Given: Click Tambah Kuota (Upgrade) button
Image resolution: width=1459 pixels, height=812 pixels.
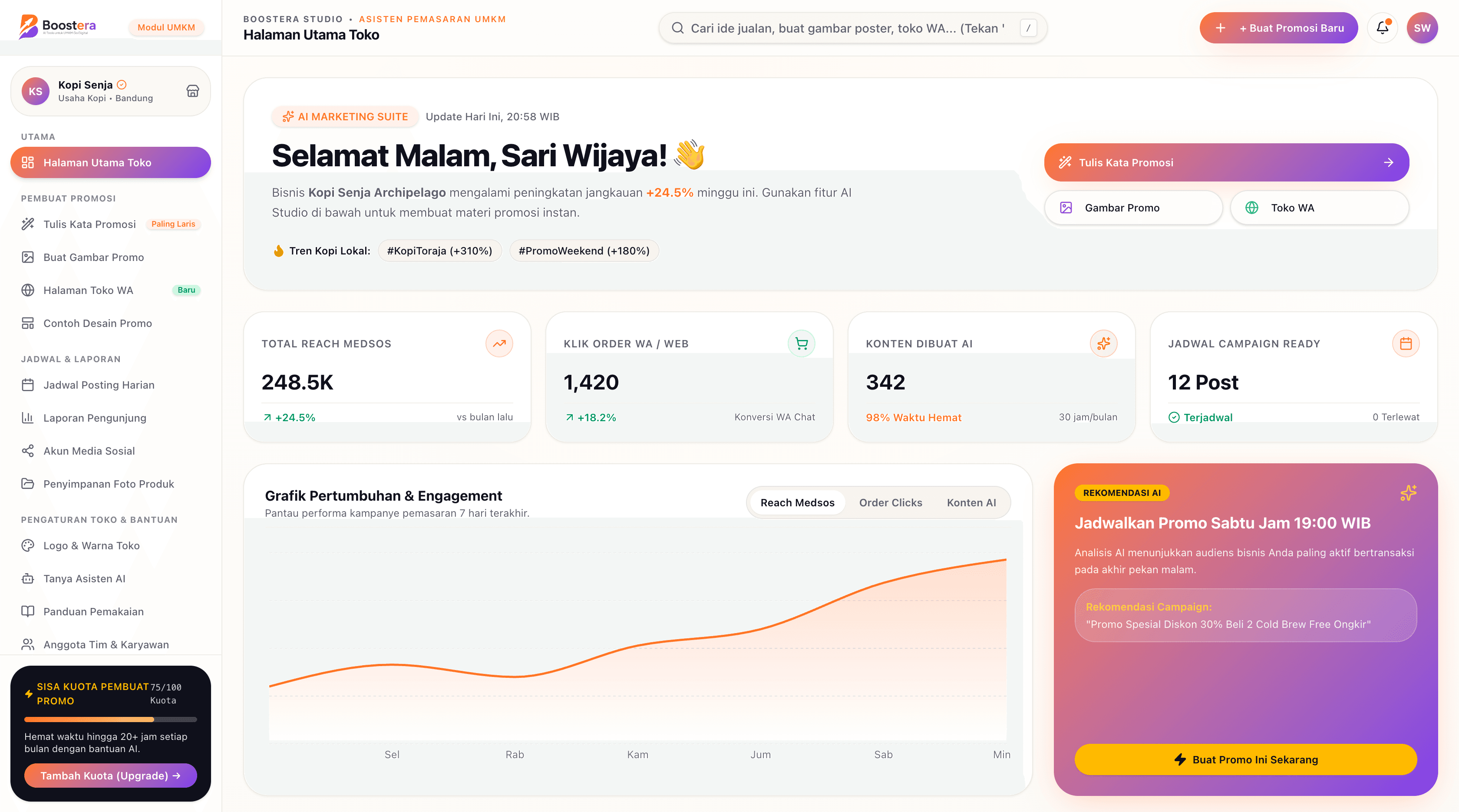Looking at the screenshot, I should (110, 776).
